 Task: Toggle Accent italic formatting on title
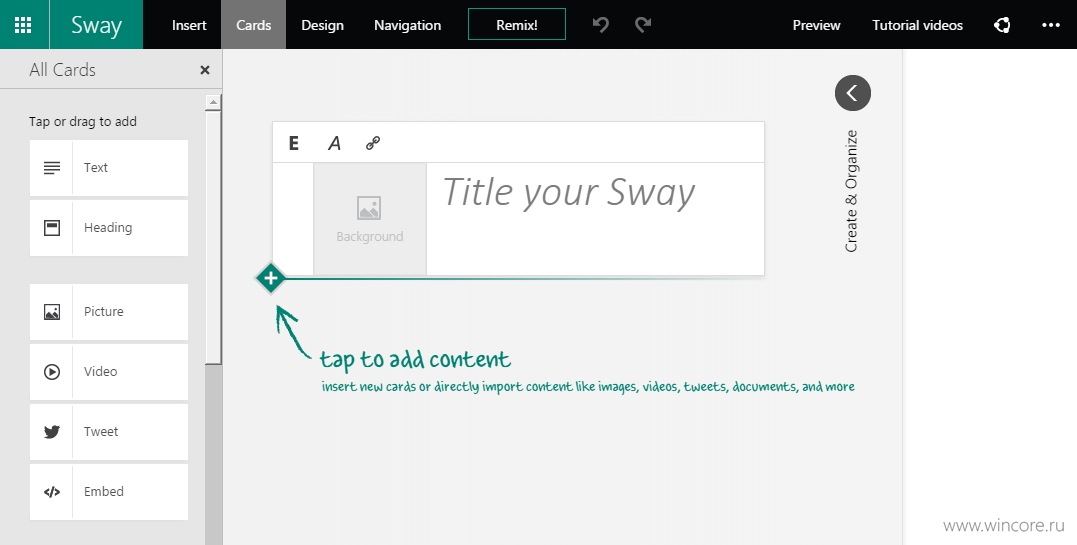334,143
